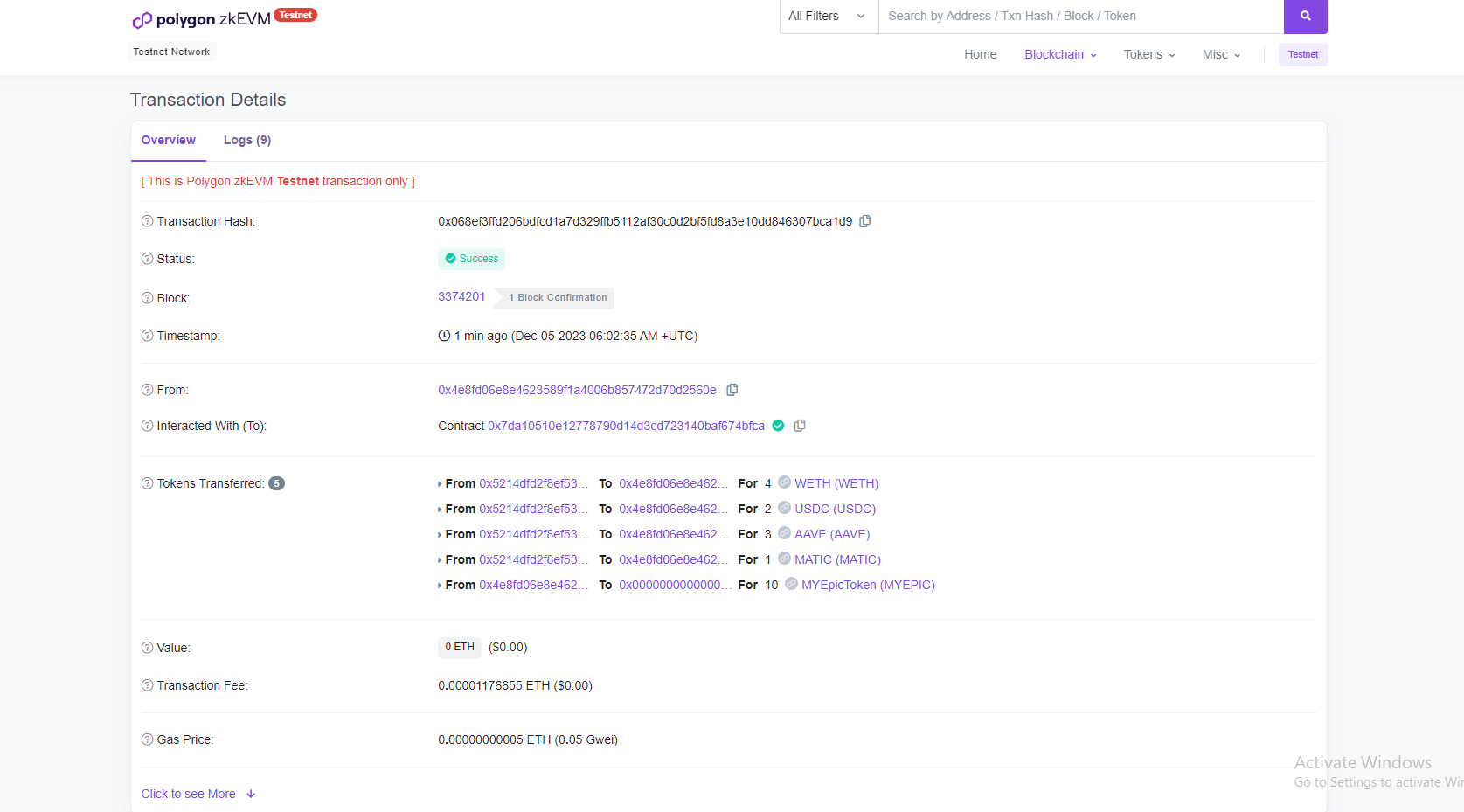Expand the AAVE transfer row arrow

point(440,535)
